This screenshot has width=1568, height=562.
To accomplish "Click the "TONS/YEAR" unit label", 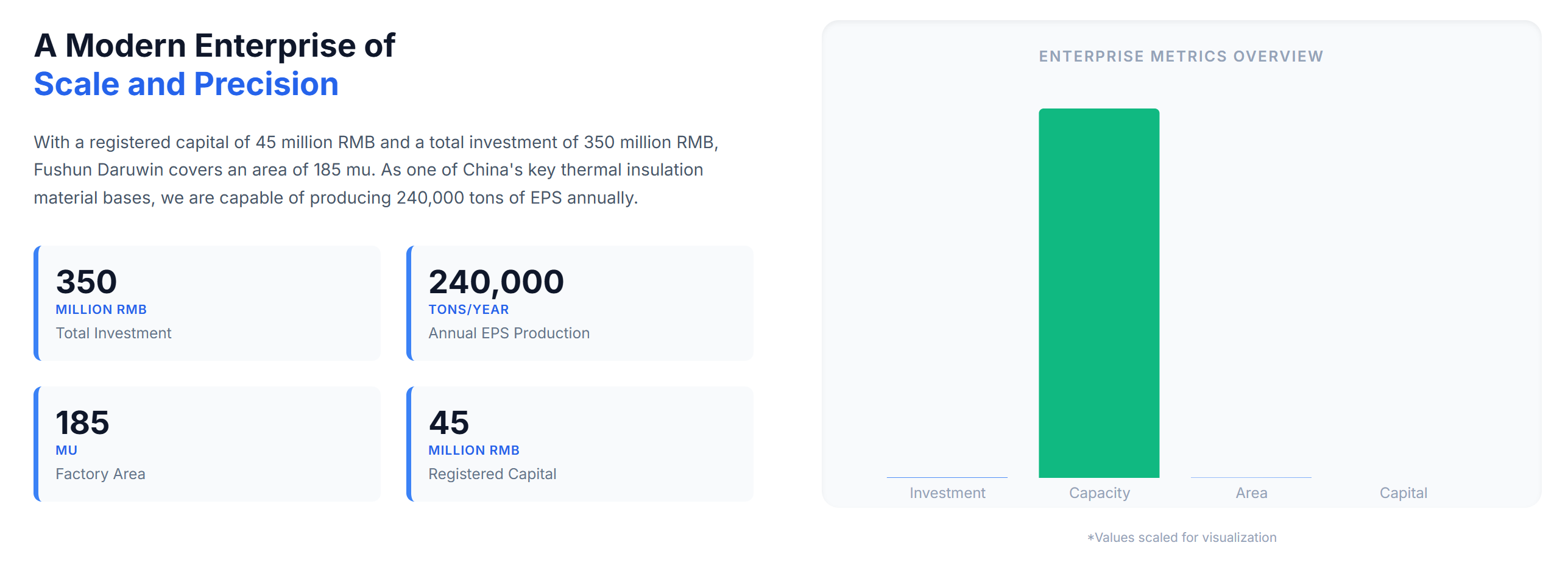I will [x=468, y=310].
